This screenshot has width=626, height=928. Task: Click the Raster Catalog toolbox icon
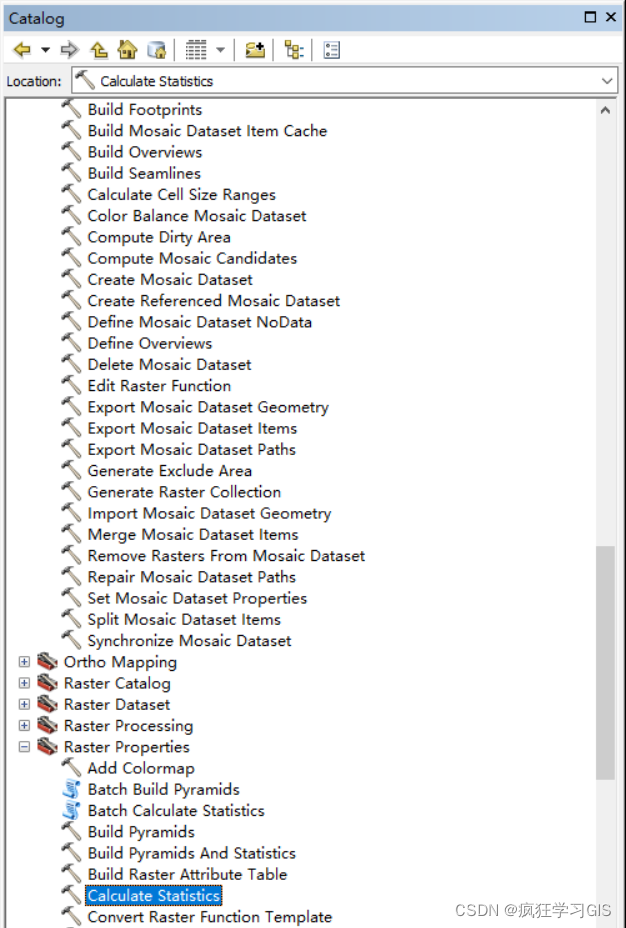click(x=47, y=683)
